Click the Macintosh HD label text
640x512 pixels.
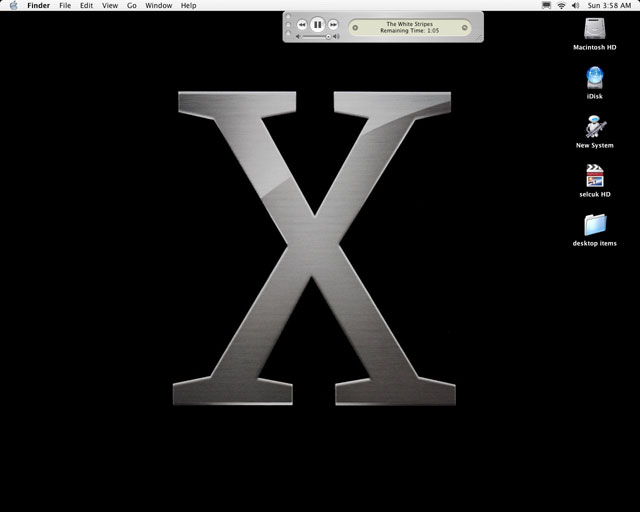coord(595,47)
